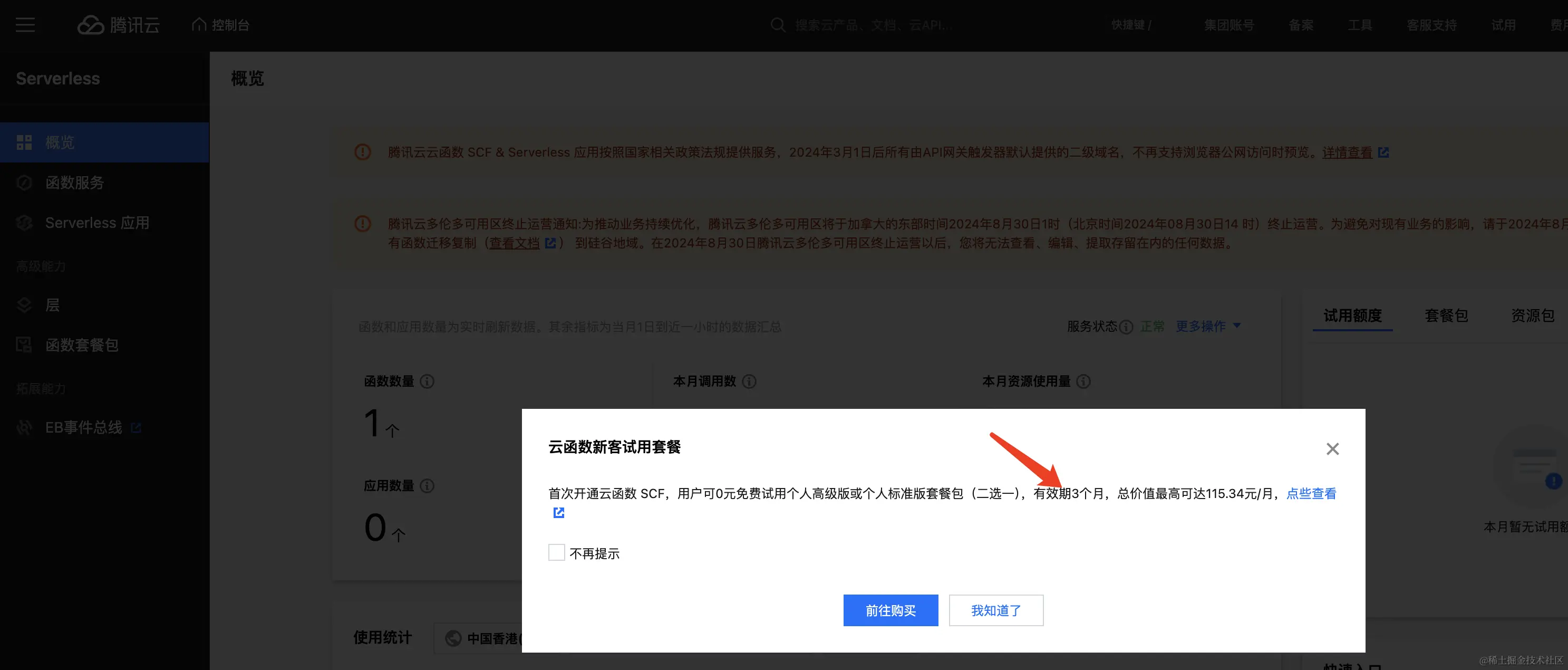Click the 快捷键 / shortcut hint
This screenshot has height=670, width=1568.
(x=1131, y=25)
